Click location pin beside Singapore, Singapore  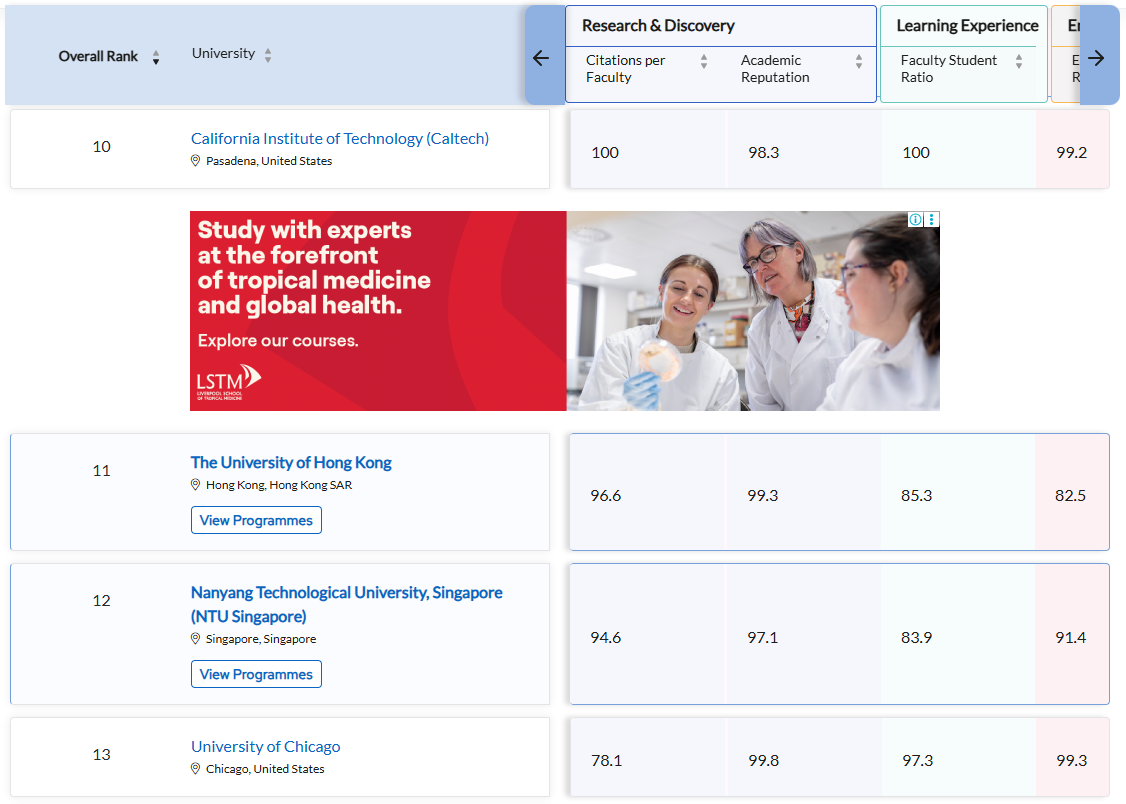pyautogui.click(x=195, y=638)
